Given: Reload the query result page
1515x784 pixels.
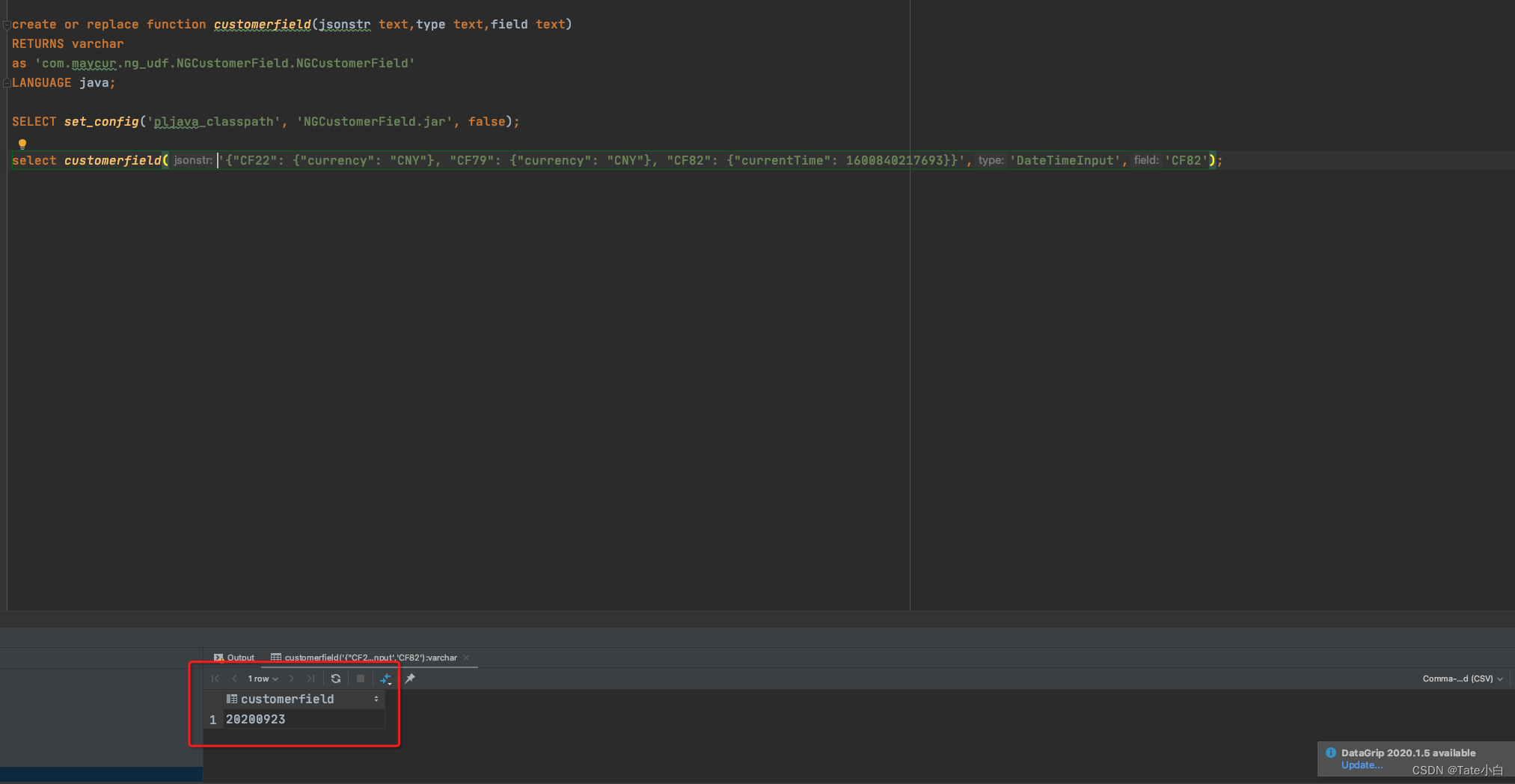Looking at the screenshot, I should [336, 679].
